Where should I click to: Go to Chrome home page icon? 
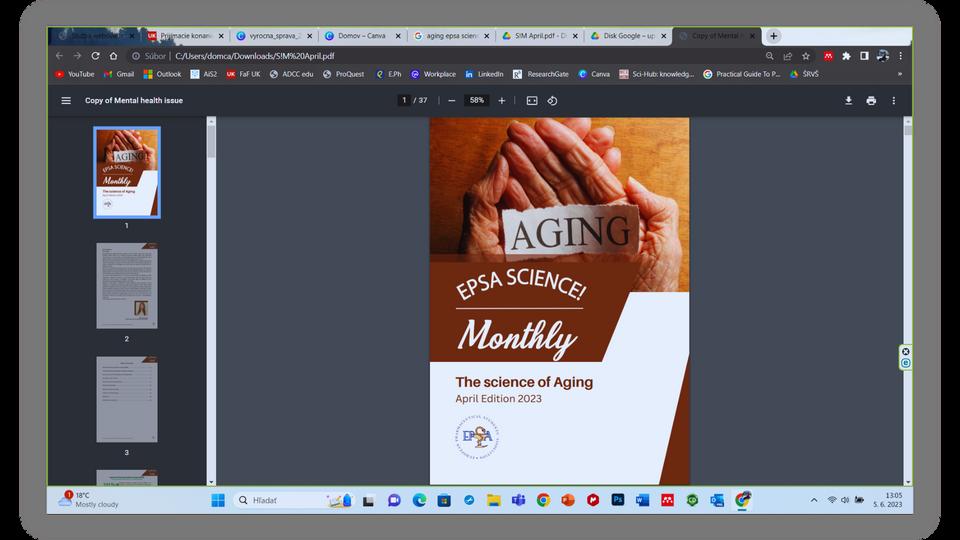click(x=113, y=56)
